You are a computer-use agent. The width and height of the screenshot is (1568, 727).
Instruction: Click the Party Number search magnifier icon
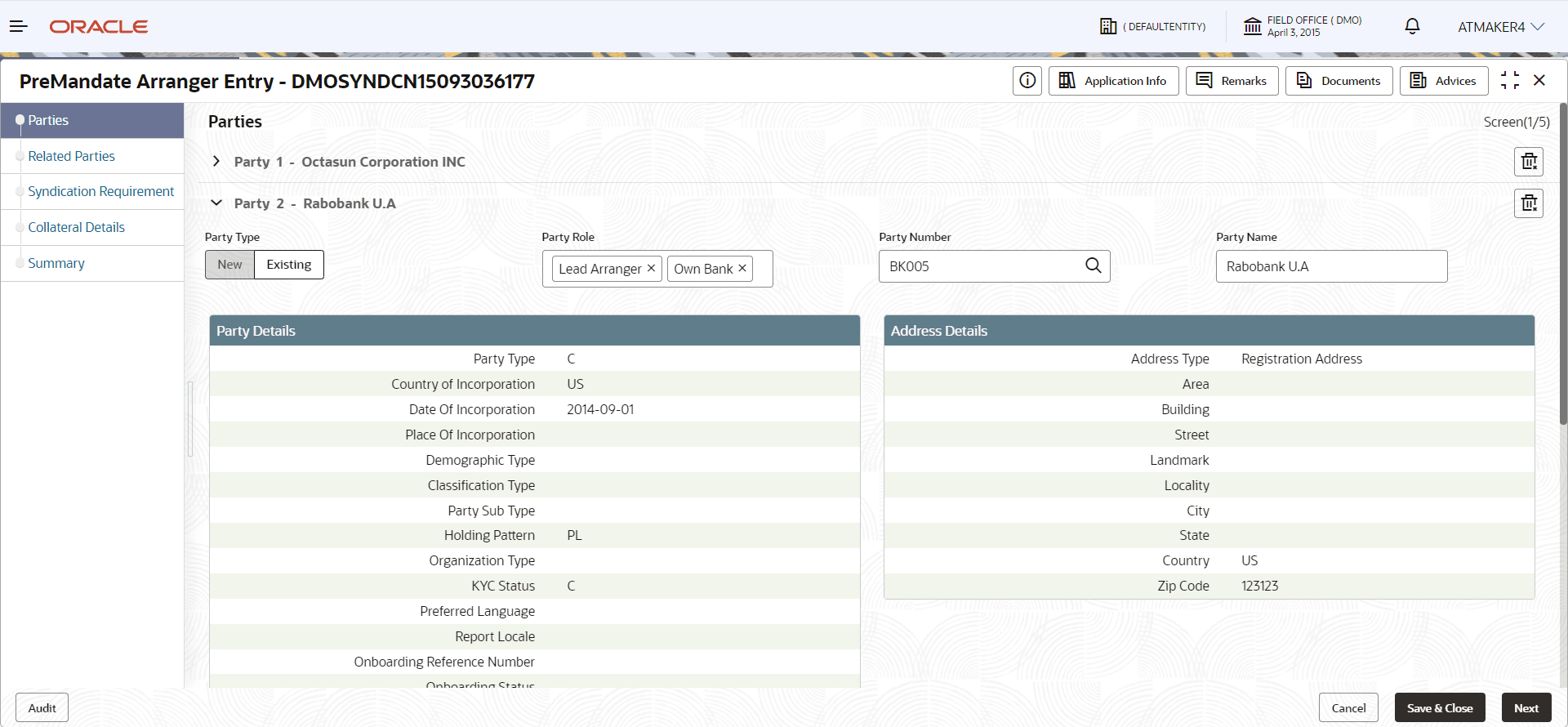(1093, 266)
